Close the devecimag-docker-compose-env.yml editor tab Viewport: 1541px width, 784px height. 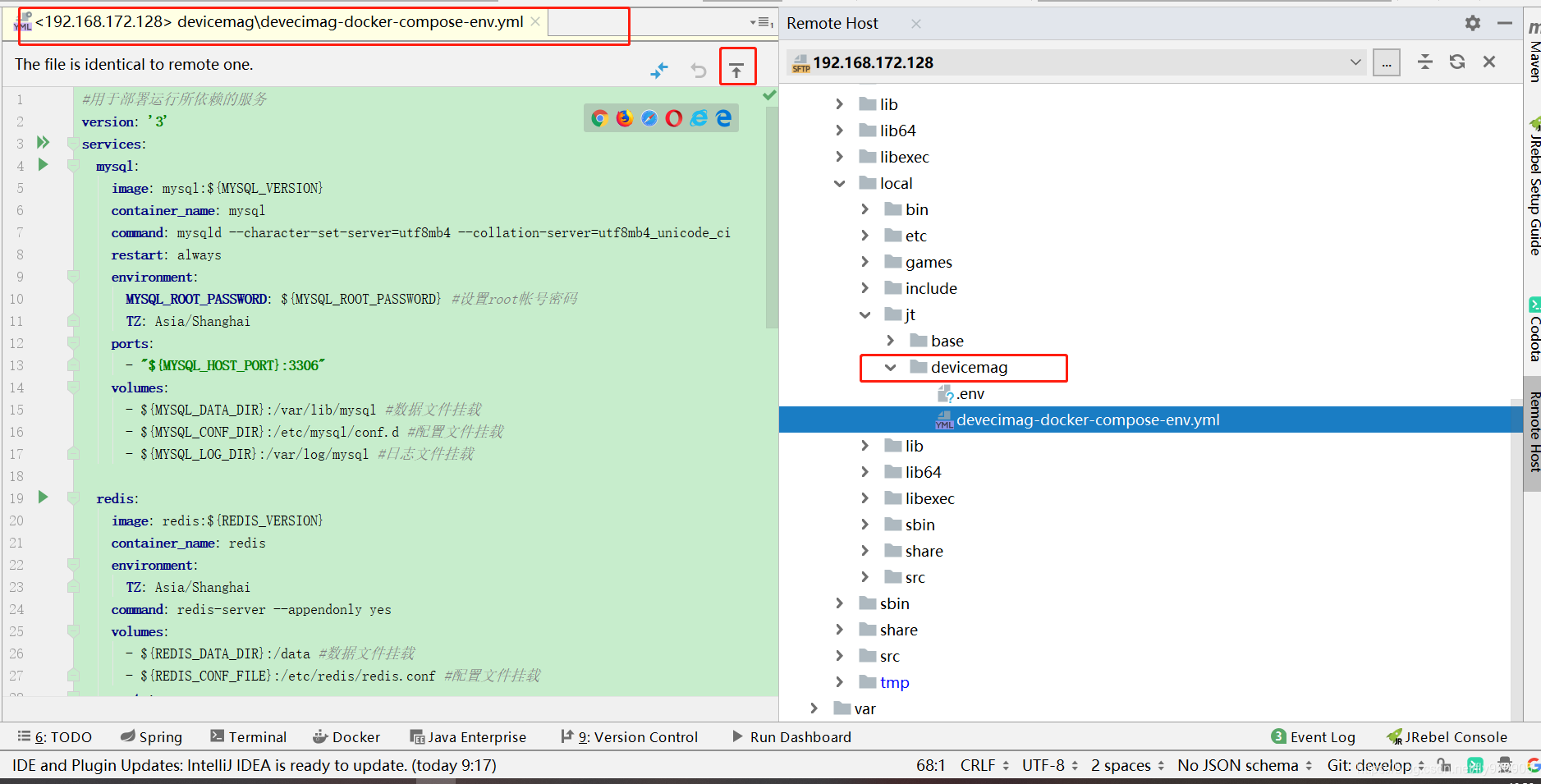pyautogui.click(x=535, y=21)
